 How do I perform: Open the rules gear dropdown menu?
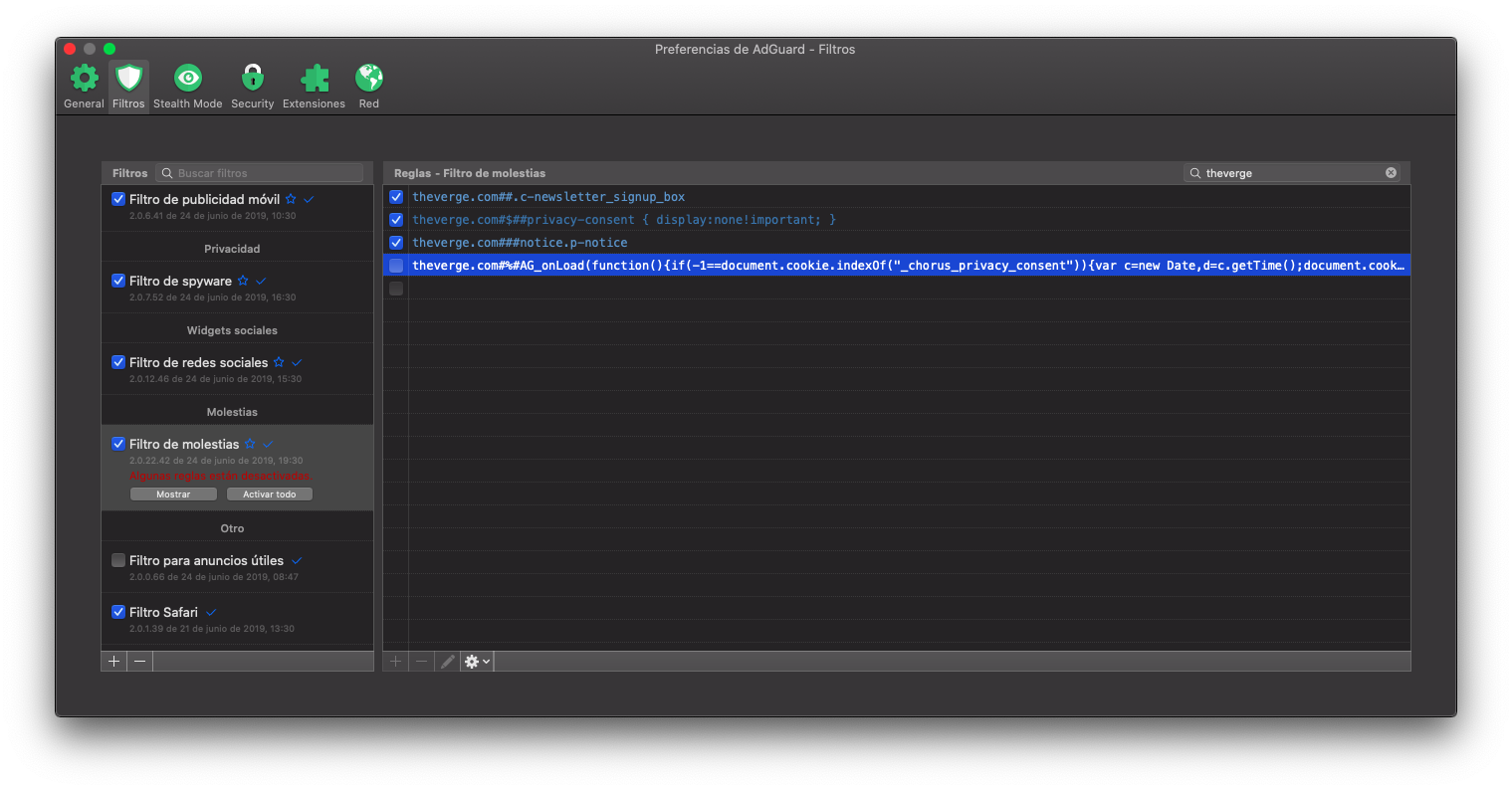coord(477,662)
